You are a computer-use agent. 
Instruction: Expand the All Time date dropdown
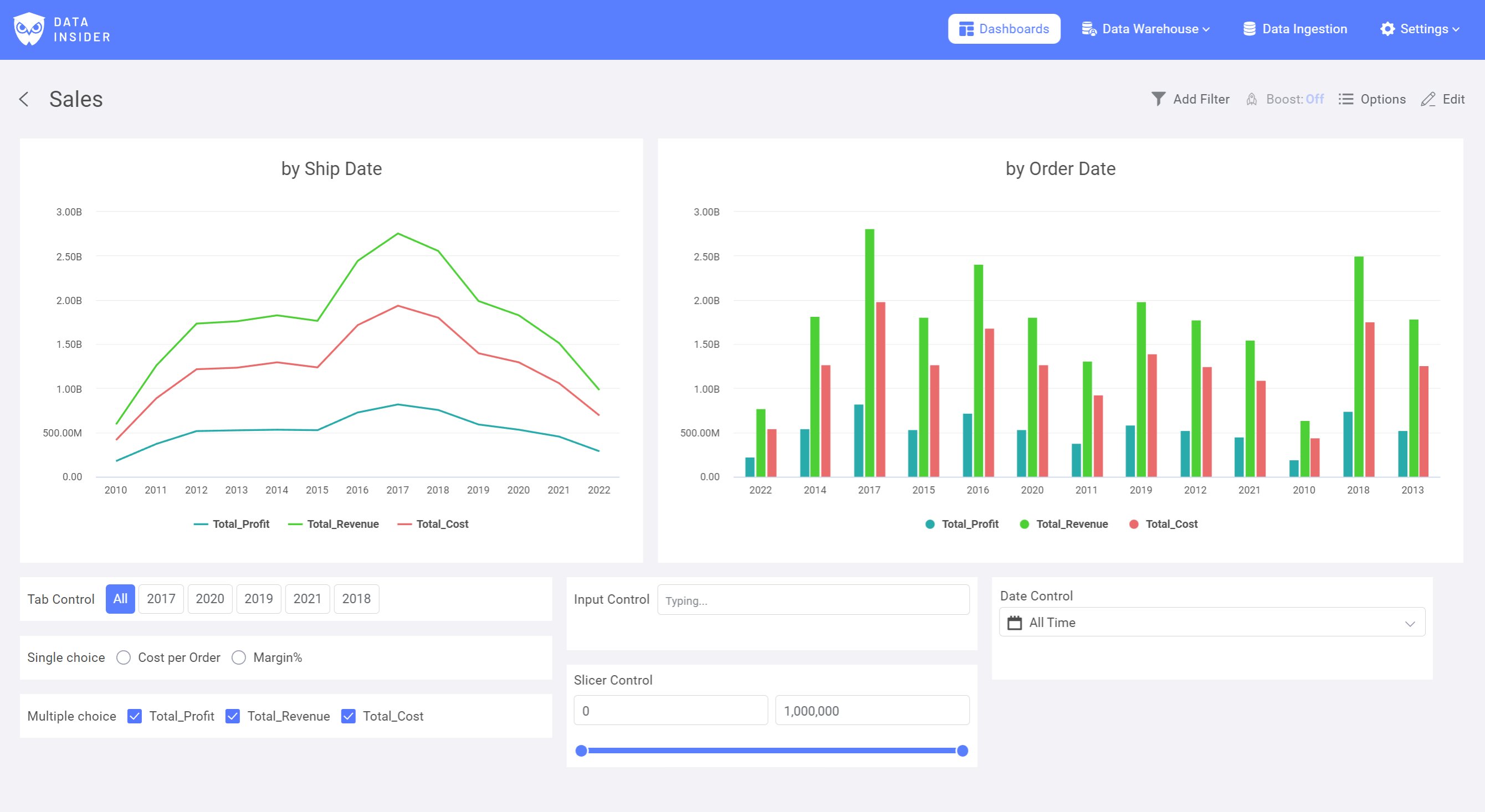click(x=1410, y=623)
